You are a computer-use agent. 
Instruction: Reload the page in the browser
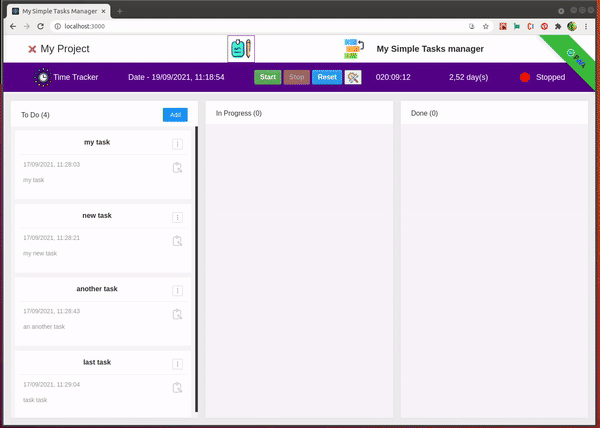tap(41, 26)
